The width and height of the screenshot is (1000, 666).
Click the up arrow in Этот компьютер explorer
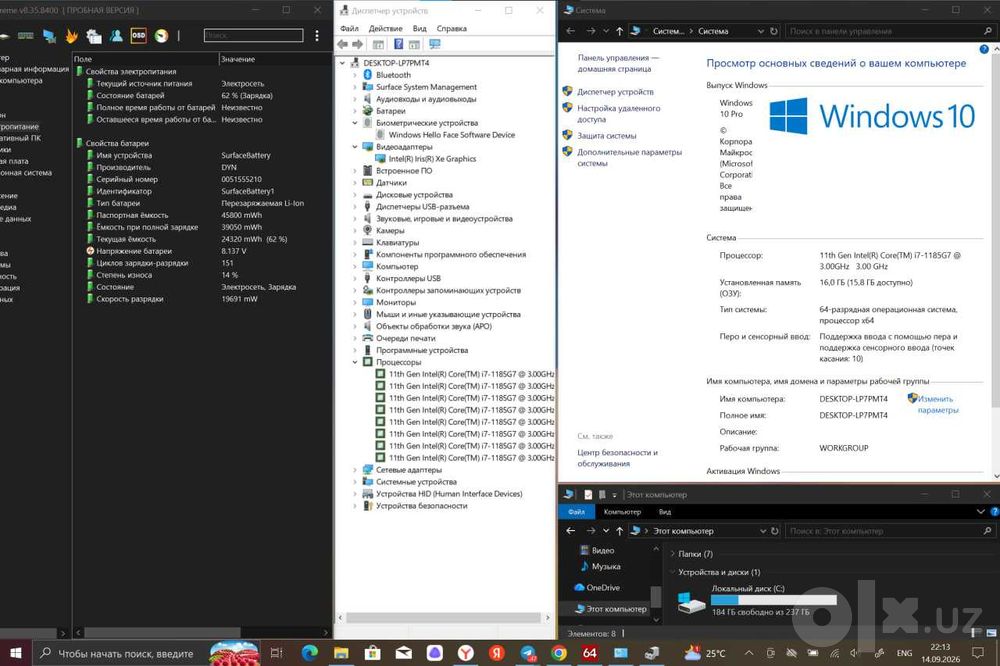[619, 531]
